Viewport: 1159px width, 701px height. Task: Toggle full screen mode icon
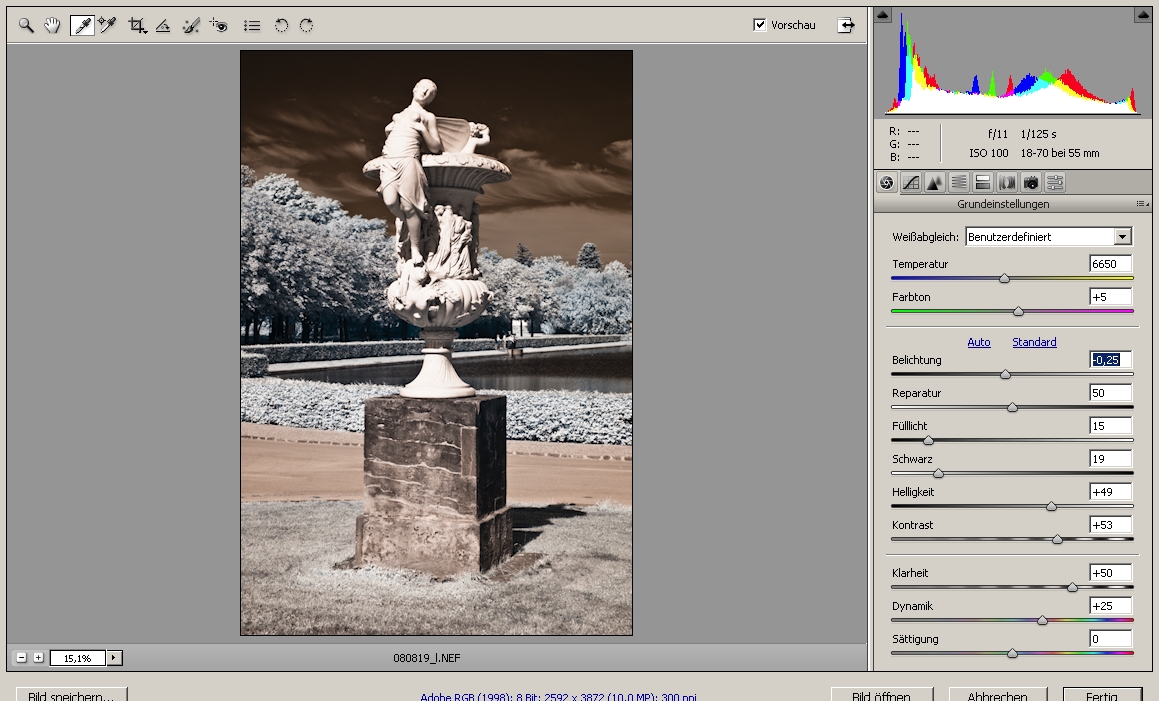tap(846, 25)
